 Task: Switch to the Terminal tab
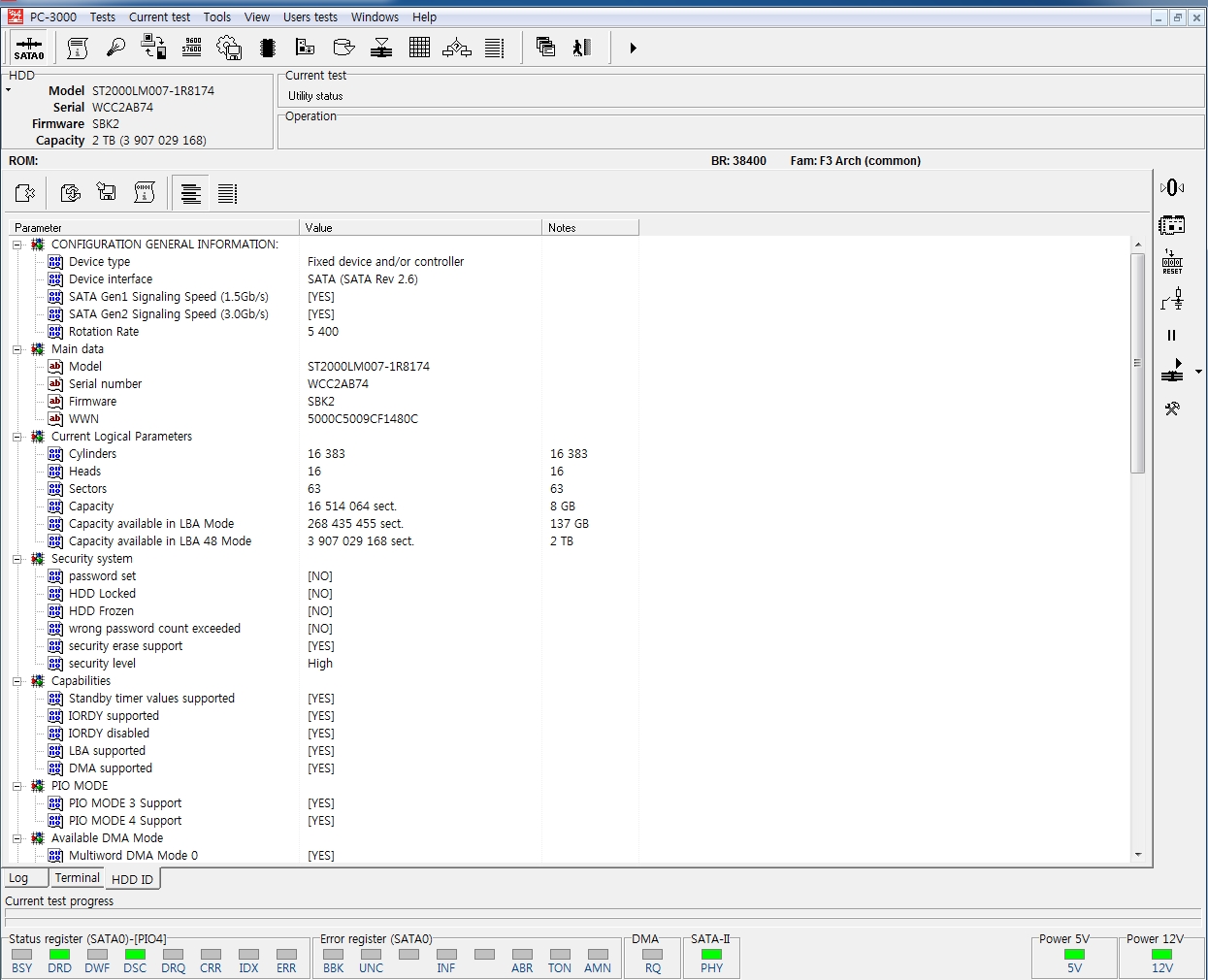point(77,878)
